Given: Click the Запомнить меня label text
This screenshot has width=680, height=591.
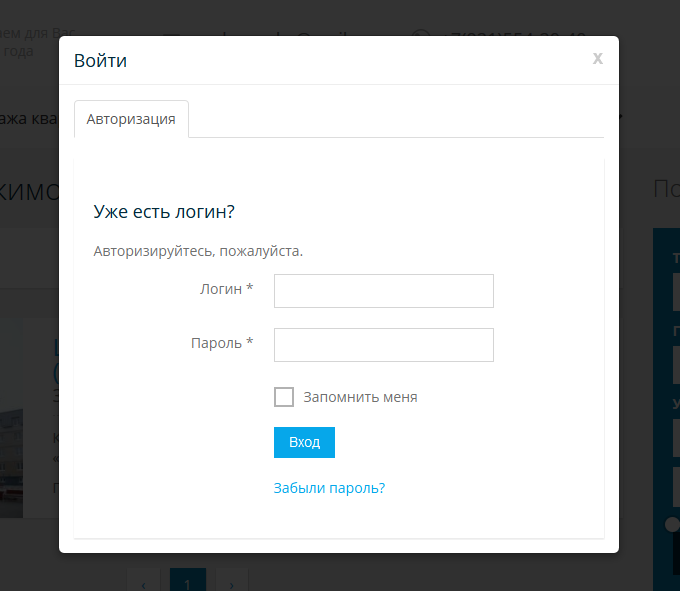Looking at the screenshot, I should coord(360,397).
